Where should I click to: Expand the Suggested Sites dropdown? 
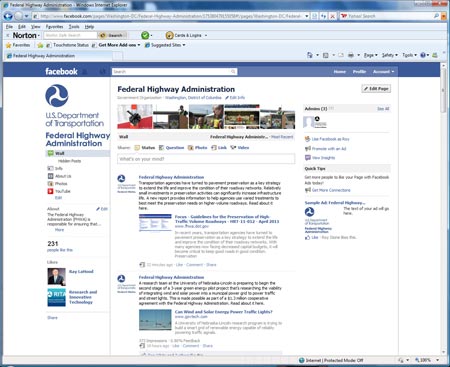184,45
